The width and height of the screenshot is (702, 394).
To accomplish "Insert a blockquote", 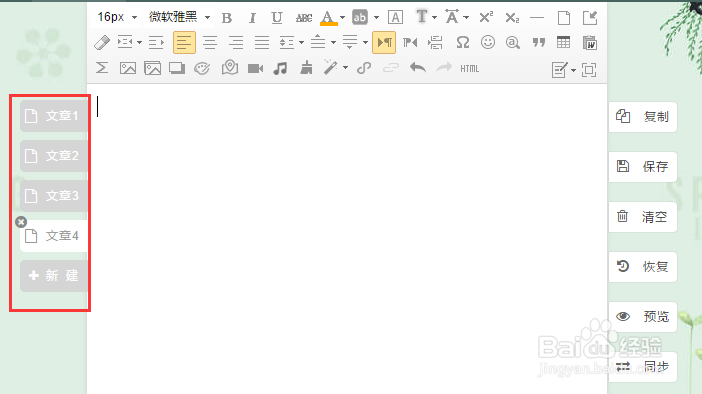I will pos(539,43).
